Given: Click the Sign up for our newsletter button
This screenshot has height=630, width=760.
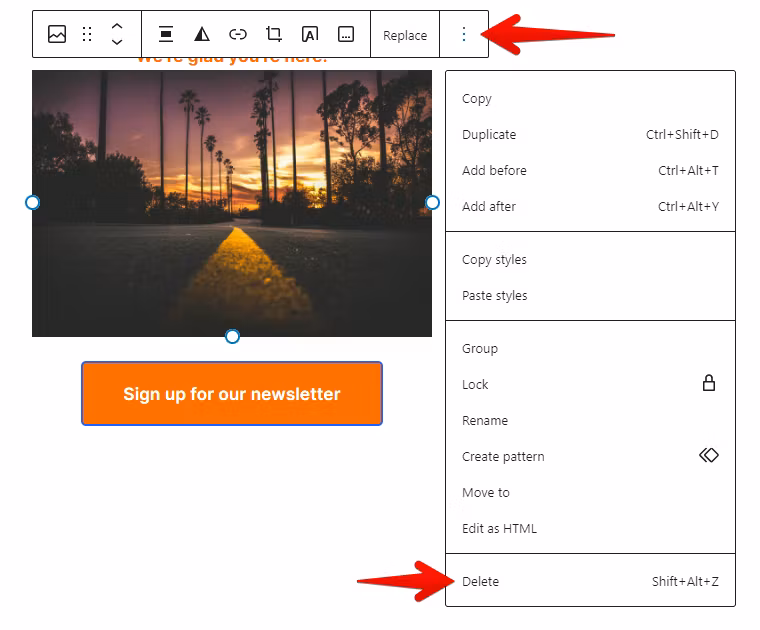Looking at the screenshot, I should [232, 394].
